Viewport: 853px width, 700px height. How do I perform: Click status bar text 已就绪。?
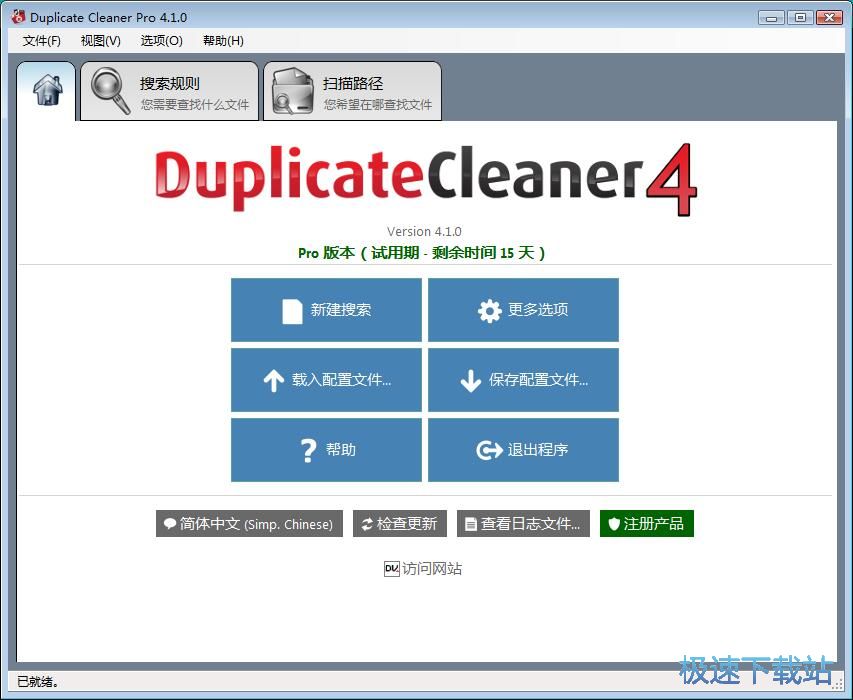(38, 682)
